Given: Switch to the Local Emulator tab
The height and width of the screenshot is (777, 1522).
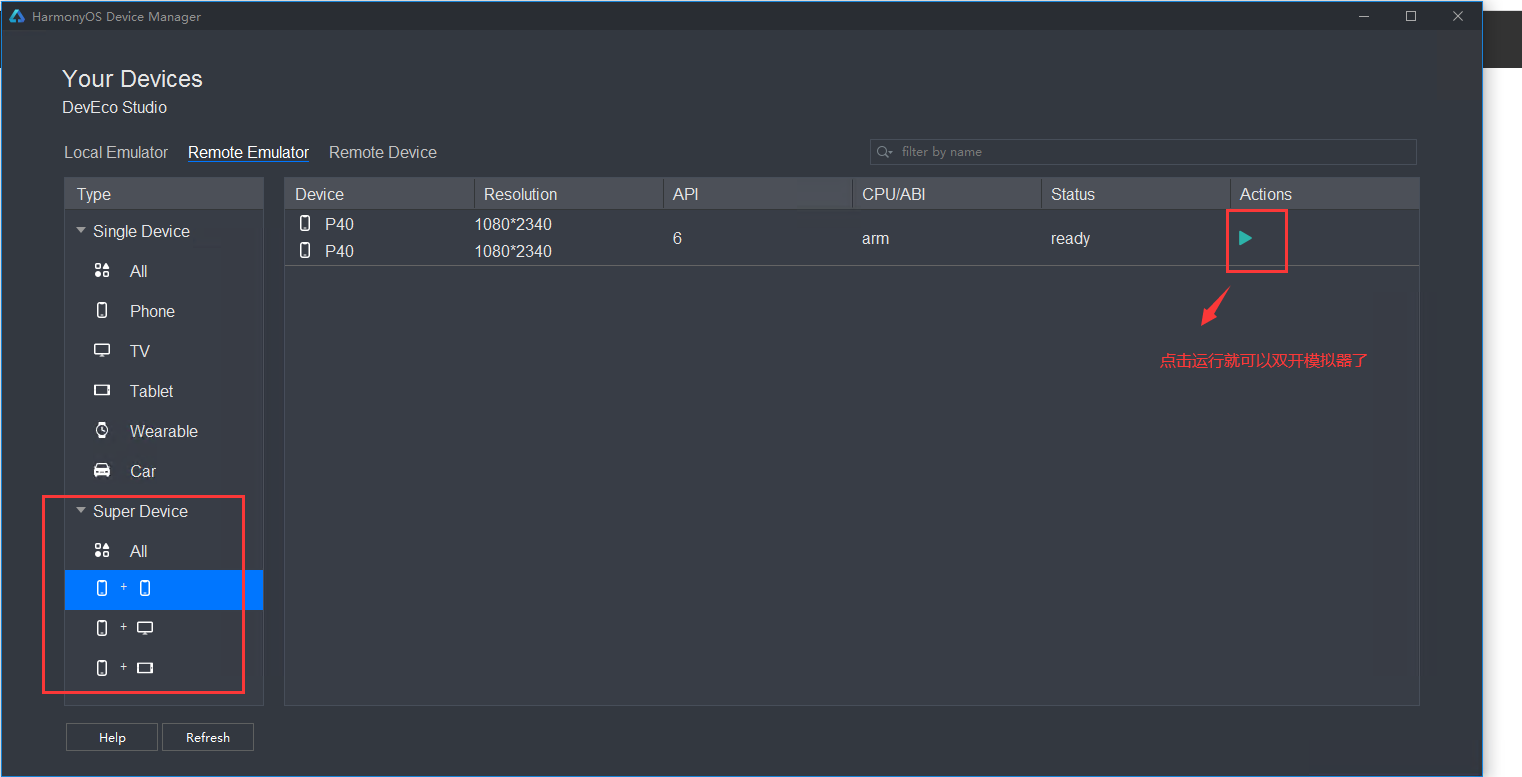Looking at the screenshot, I should click(x=116, y=152).
